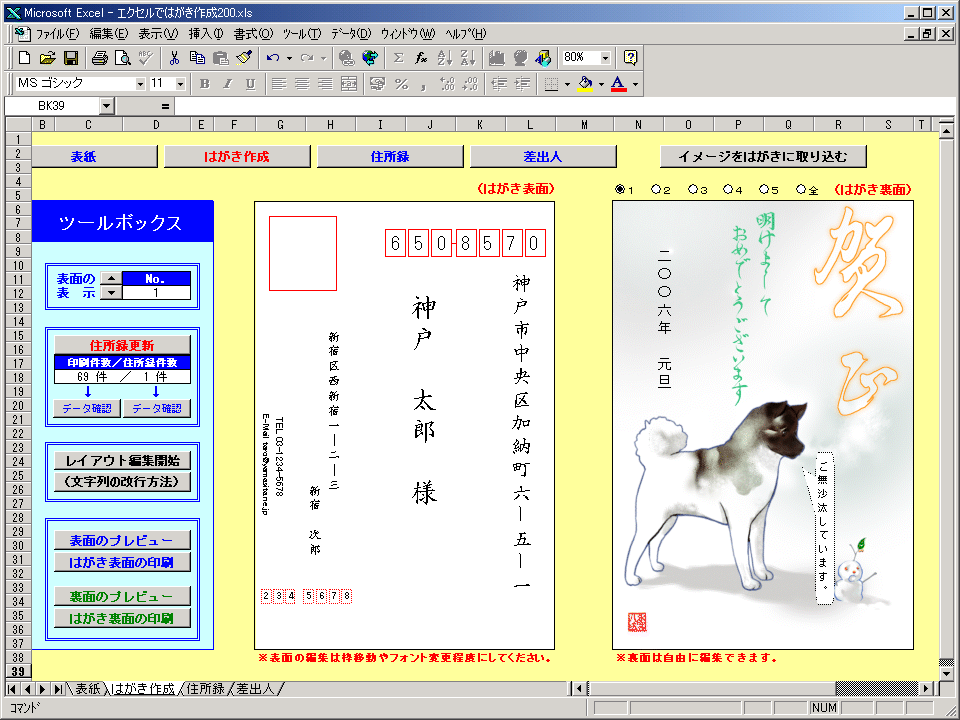Select radio button 1 for back design
Viewport: 960px width, 720px height.
pyautogui.click(x=620, y=189)
